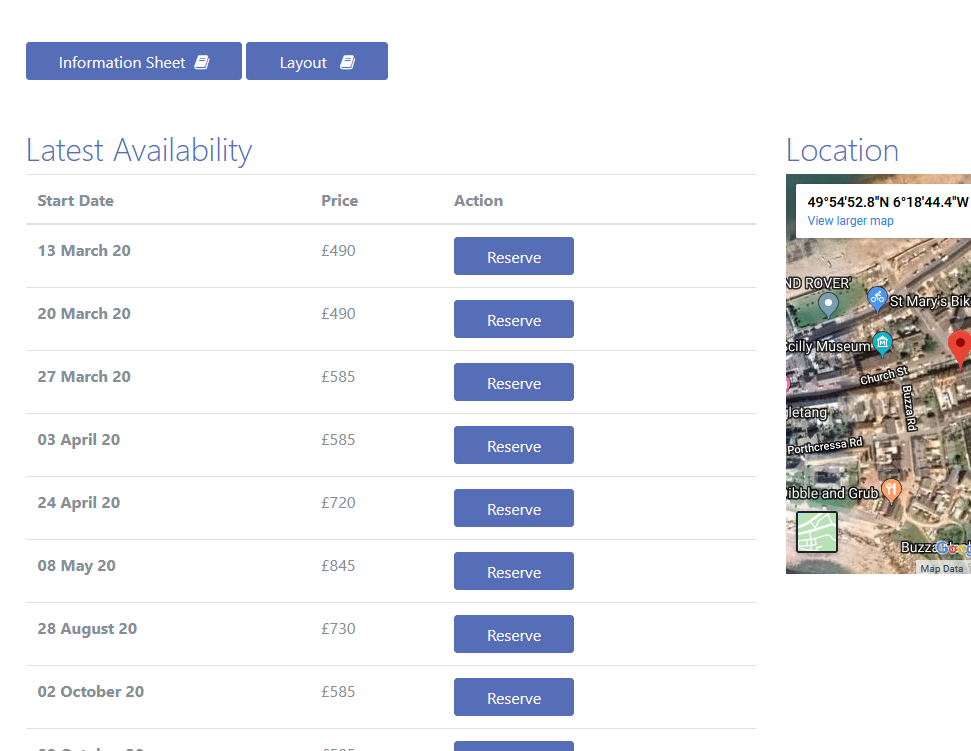Select the red location pin on map
Image resolution: width=971 pixels, height=751 pixels.
pyautogui.click(x=959, y=347)
